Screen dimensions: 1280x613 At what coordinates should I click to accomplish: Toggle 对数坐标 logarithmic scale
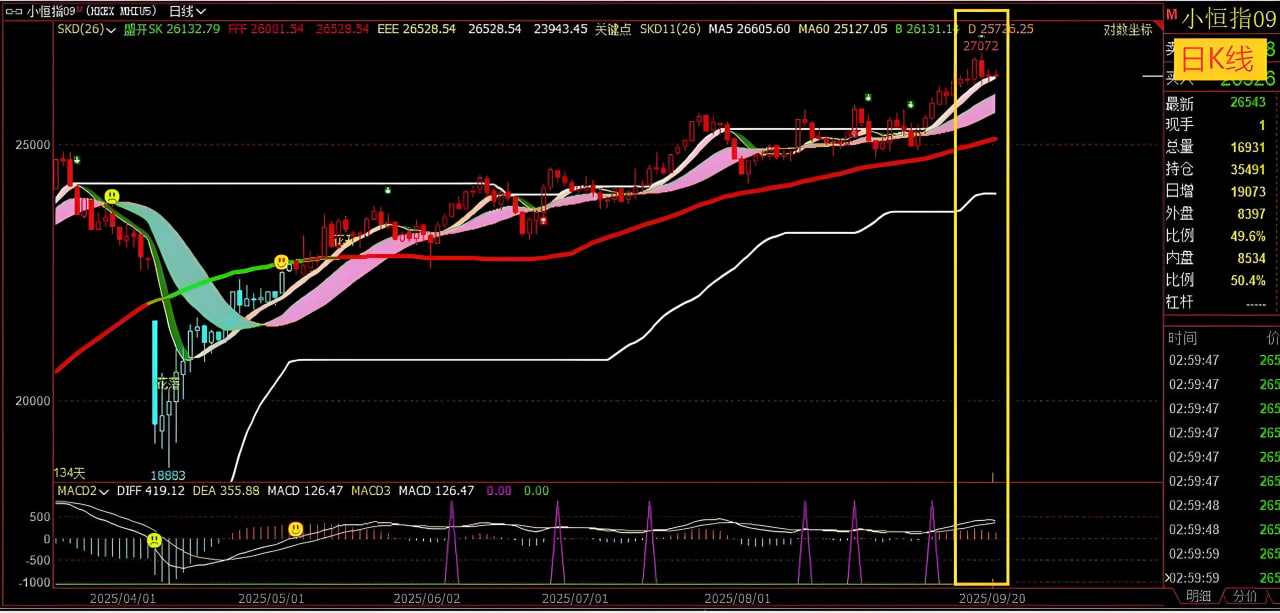click(1127, 29)
